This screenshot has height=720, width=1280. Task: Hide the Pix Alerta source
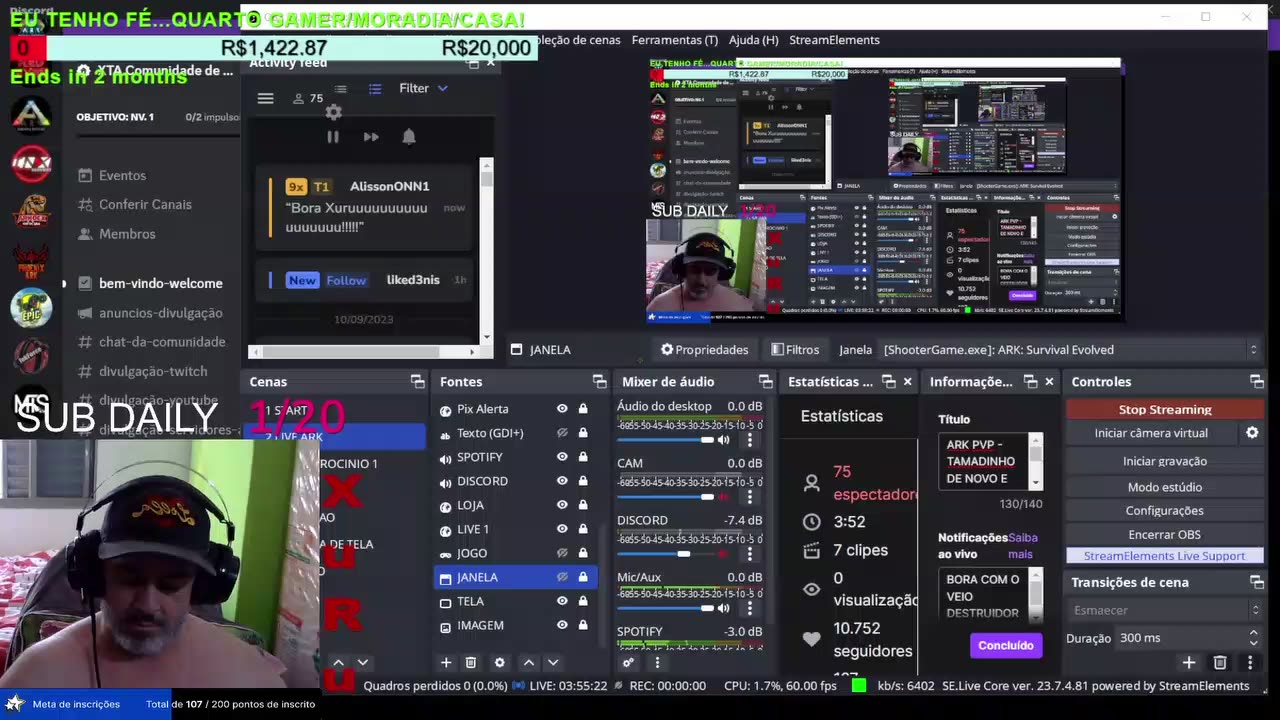(x=562, y=409)
